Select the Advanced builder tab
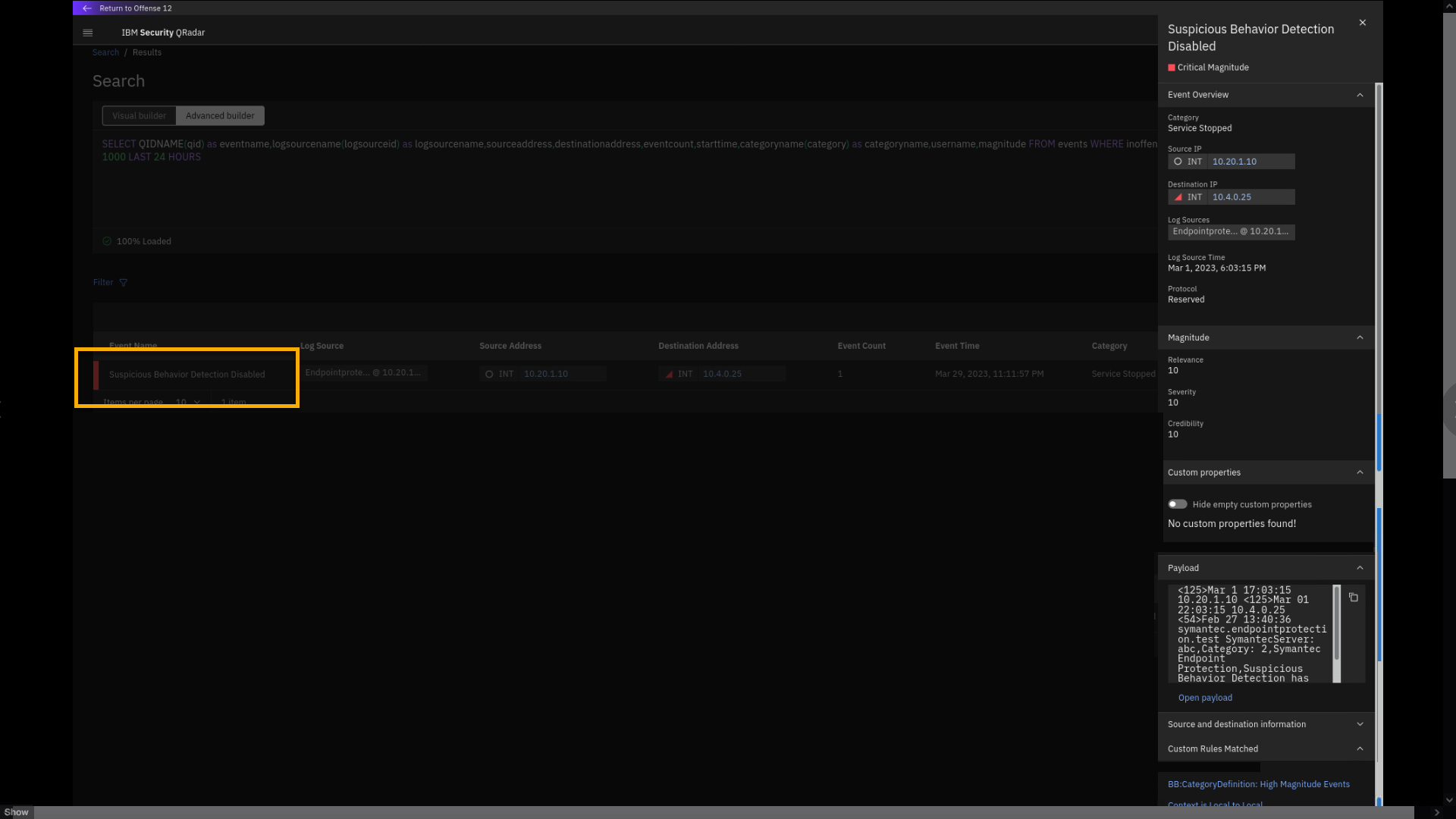Image resolution: width=1456 pixels, height=819 pixels. [220, 116]
